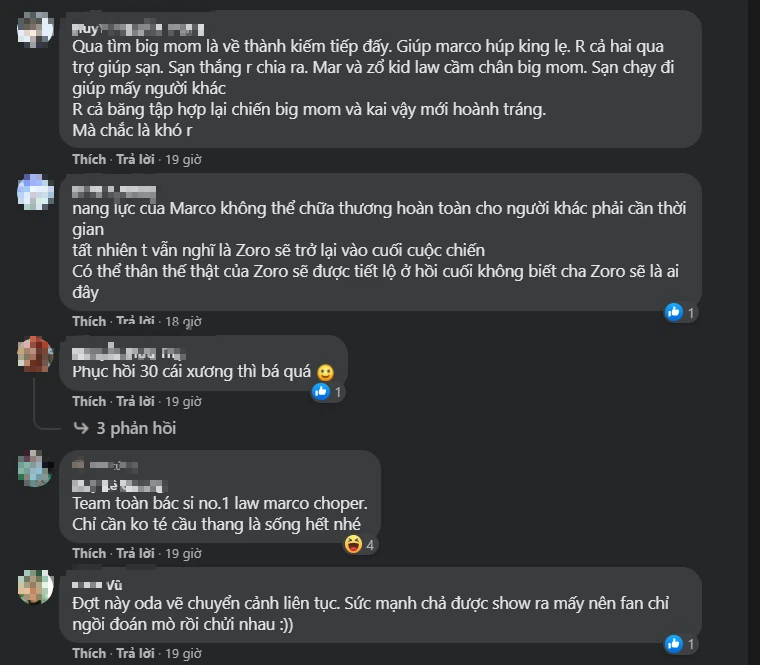
Task: Open avatar of '30 cái xương' commenter
Action: [x=35, y=354]
